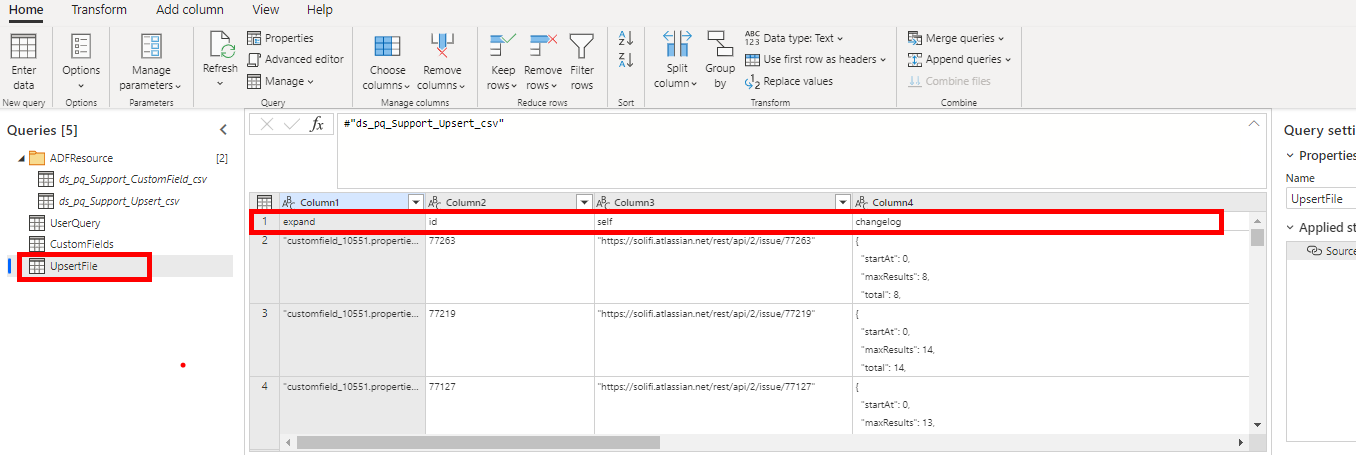Viewport: 1356px width, 455px height.
Task: Open the Use first row as headers dropdown
Action: pyautogui.click(x=815, y=59)
